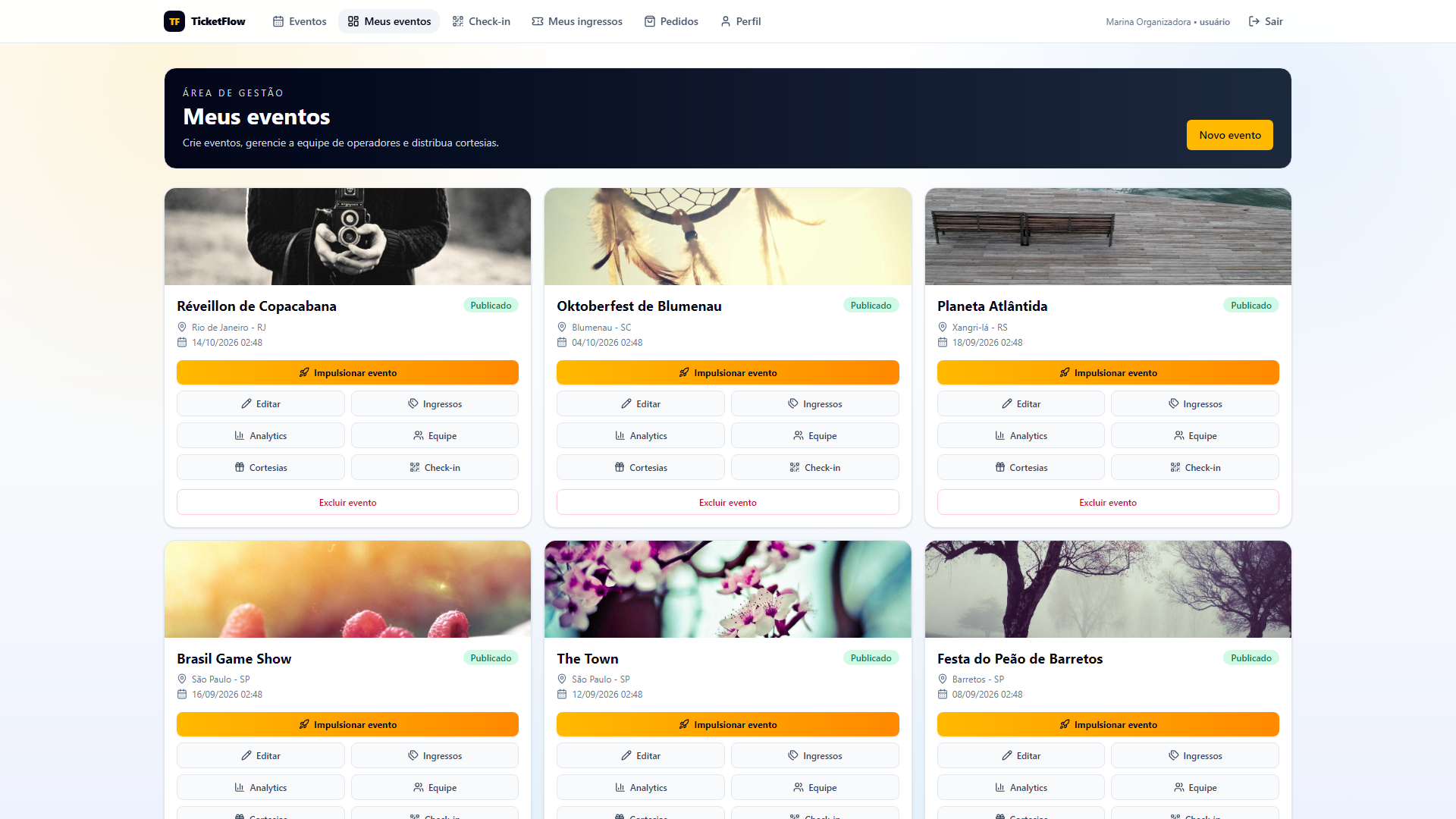The height and width of the screenshot is (819, 1456).
Task: Boost the Festa do Peão de Barretos event
Action: coord(1108,724)
